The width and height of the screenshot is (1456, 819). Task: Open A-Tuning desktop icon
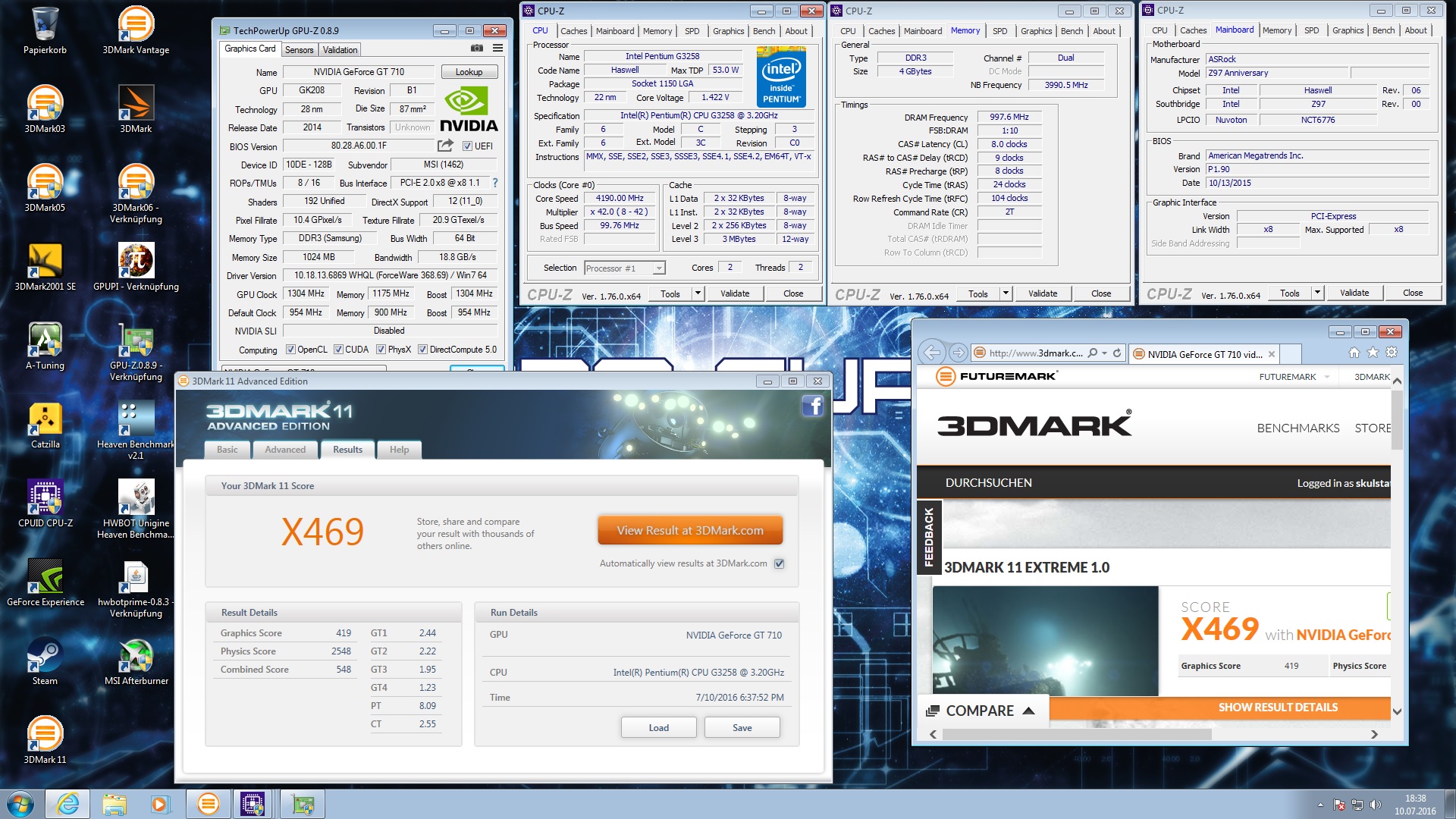point(45,346)
